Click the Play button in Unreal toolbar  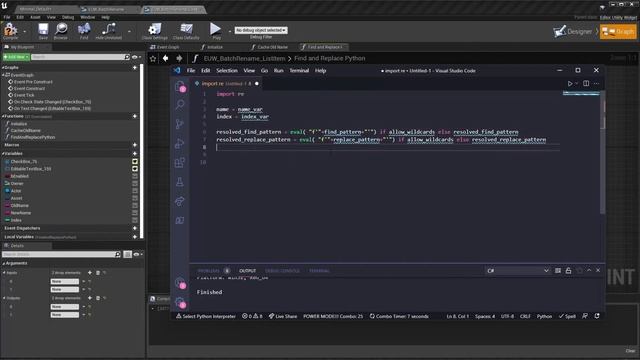[216, 31]
